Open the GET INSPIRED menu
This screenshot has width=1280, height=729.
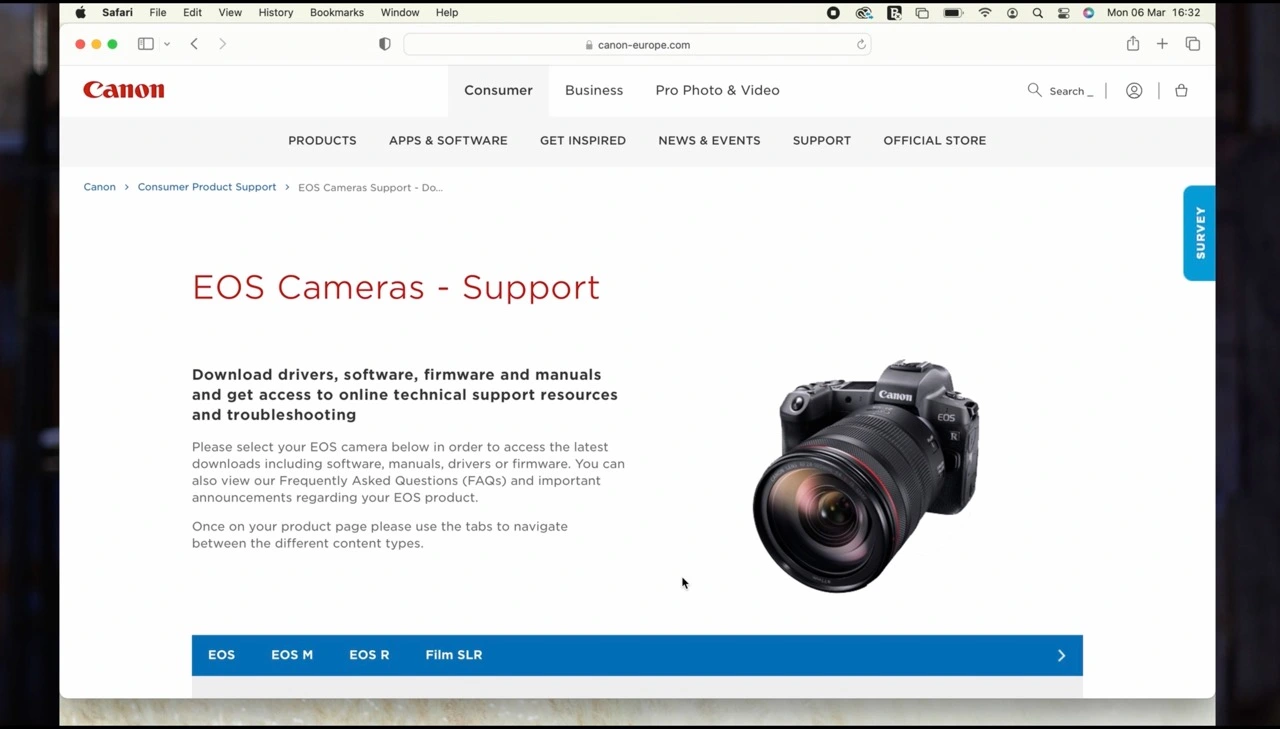[x=583, y=141]
